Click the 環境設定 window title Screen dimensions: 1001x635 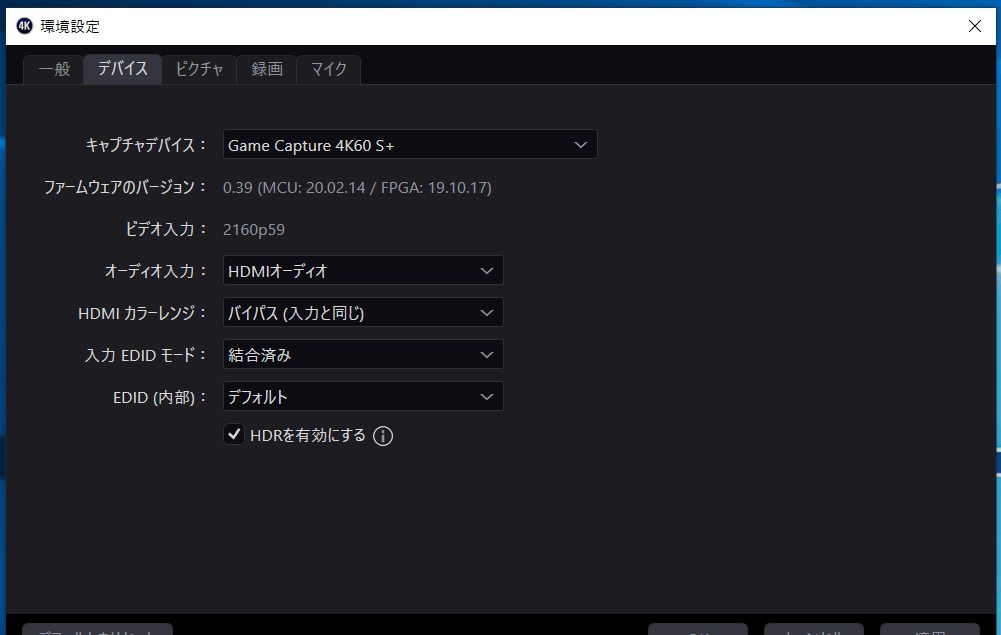[70, 26]
